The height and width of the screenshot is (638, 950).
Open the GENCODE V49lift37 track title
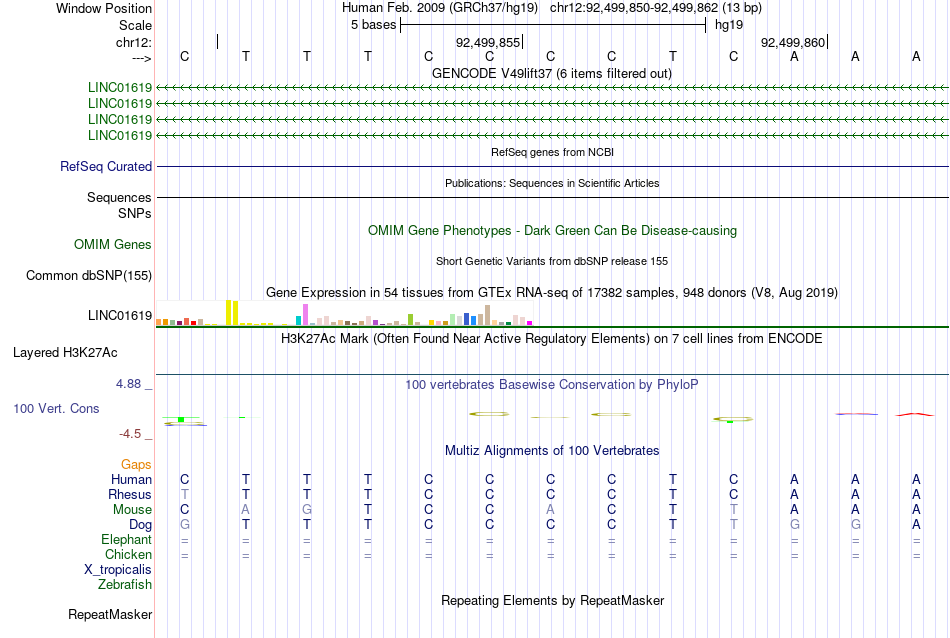pos(552,73)
